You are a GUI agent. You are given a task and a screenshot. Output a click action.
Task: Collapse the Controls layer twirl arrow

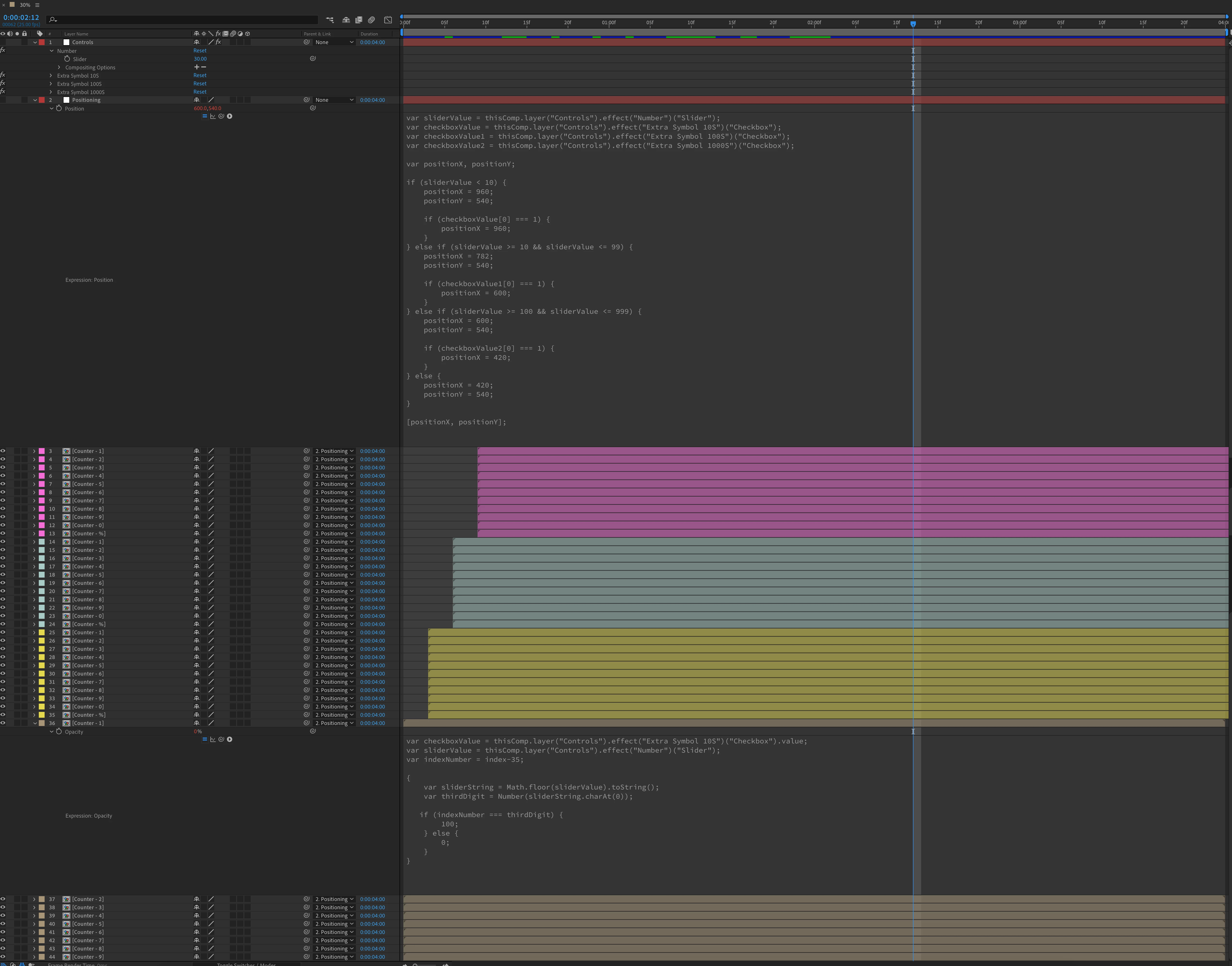click(35, 42)
